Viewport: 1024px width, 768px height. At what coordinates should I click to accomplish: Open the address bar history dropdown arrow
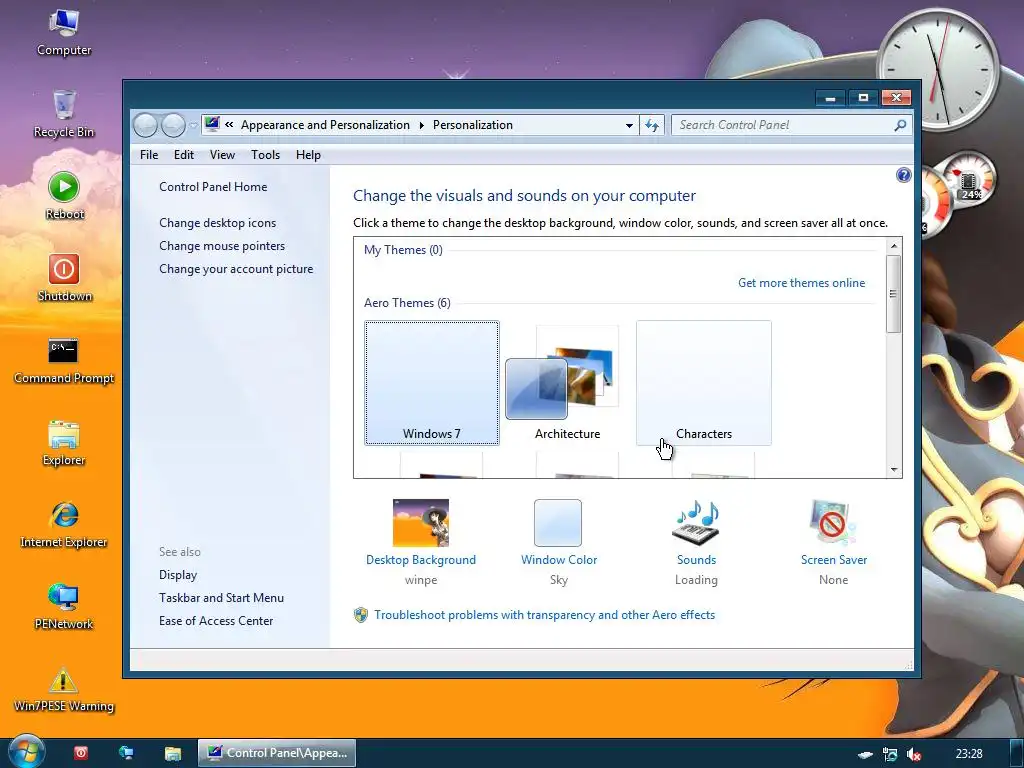[x=629, y=125]
